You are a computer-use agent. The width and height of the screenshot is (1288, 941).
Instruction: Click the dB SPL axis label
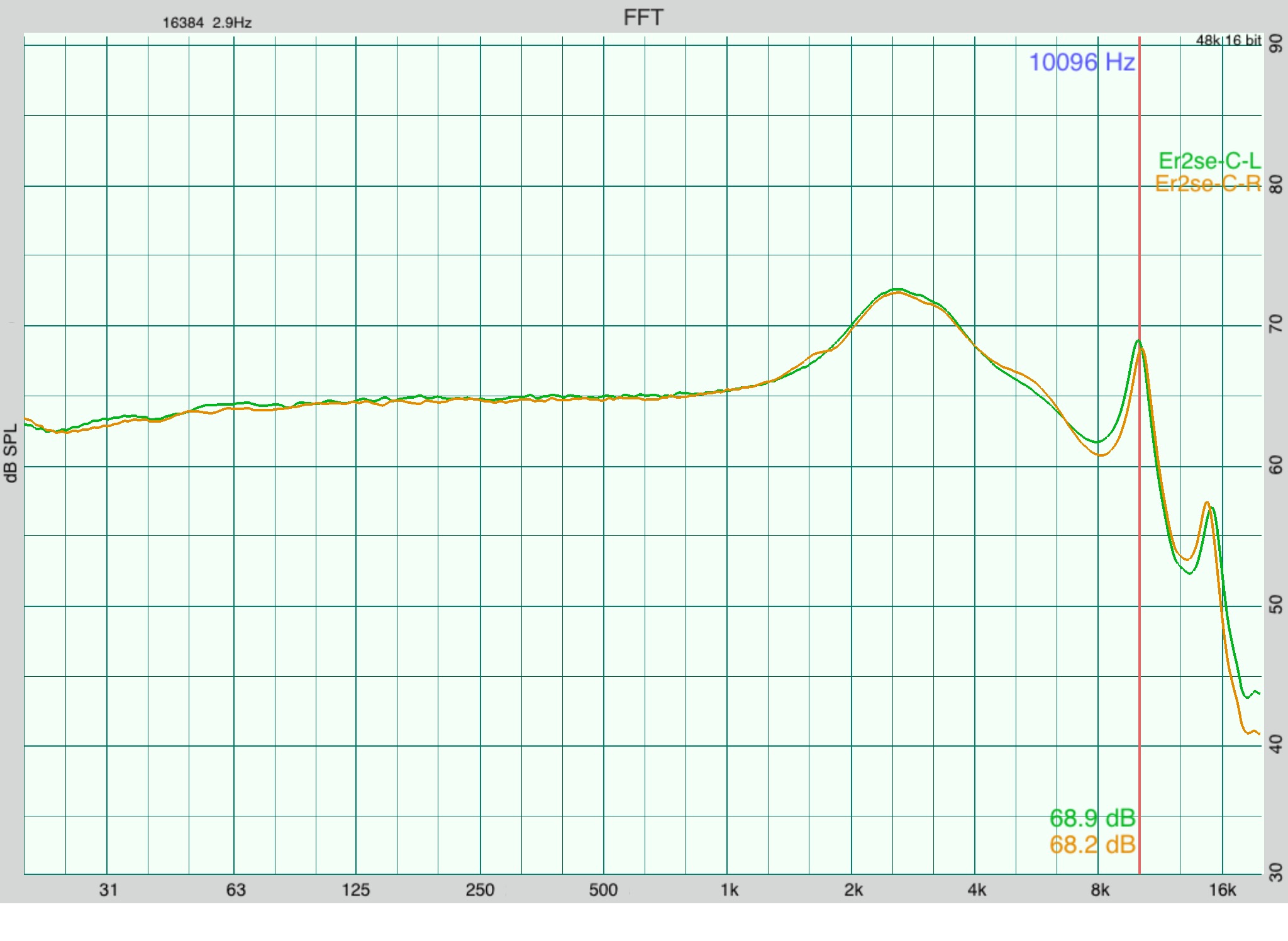(11, 453)
